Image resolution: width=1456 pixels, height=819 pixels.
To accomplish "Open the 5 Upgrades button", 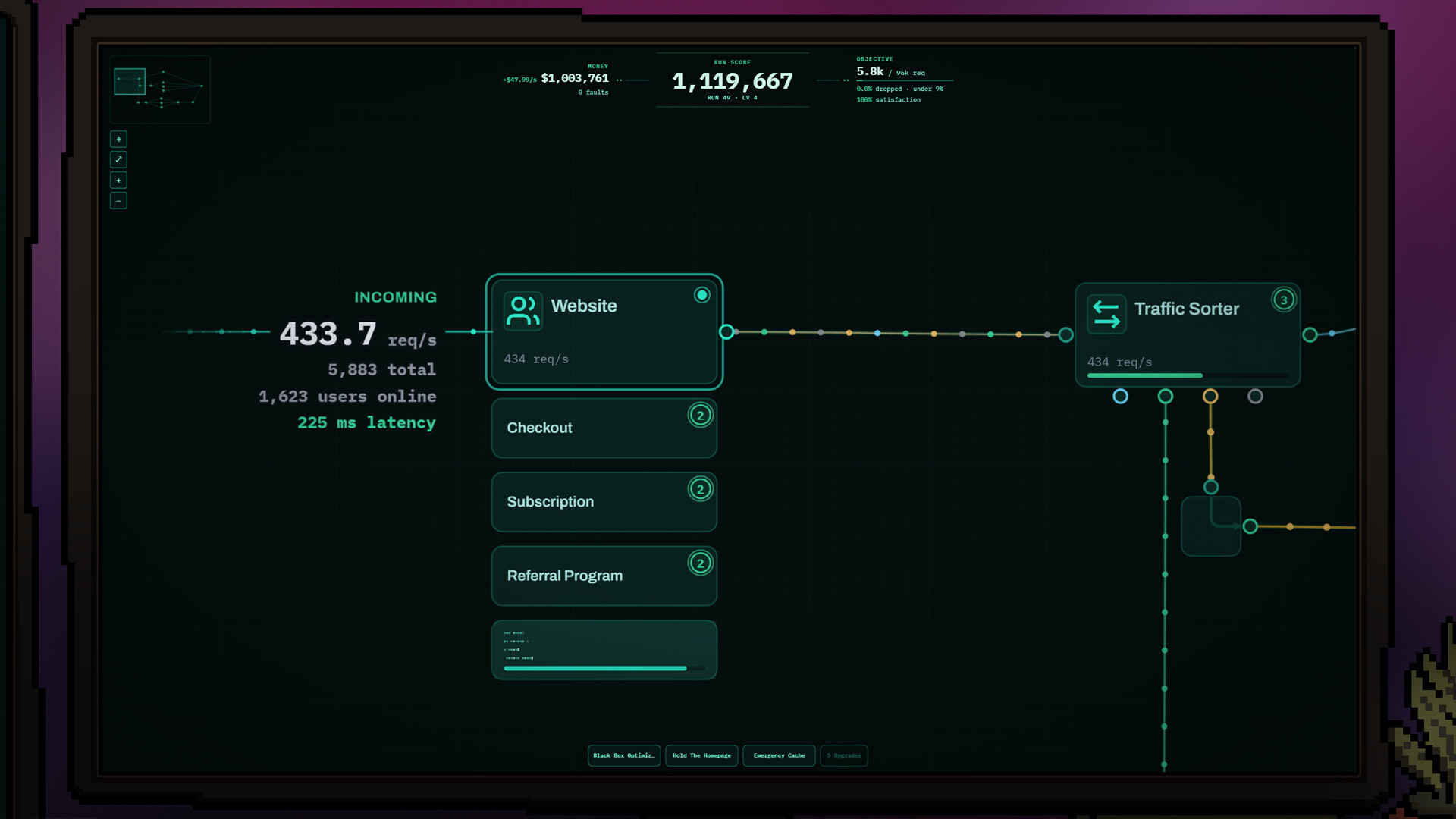I will tap(844, 755).
